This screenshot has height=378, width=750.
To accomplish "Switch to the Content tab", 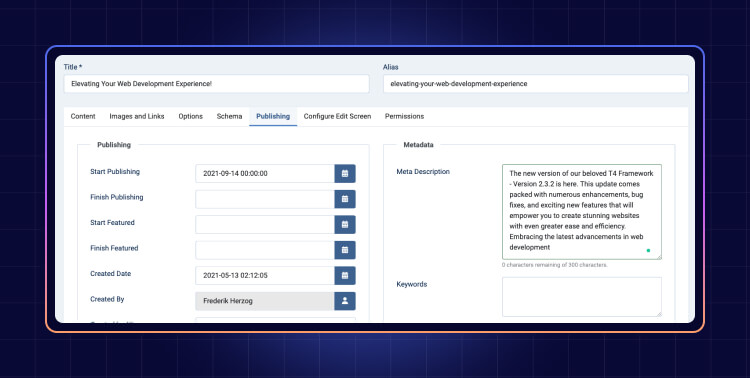I will (x=83, y=116).
